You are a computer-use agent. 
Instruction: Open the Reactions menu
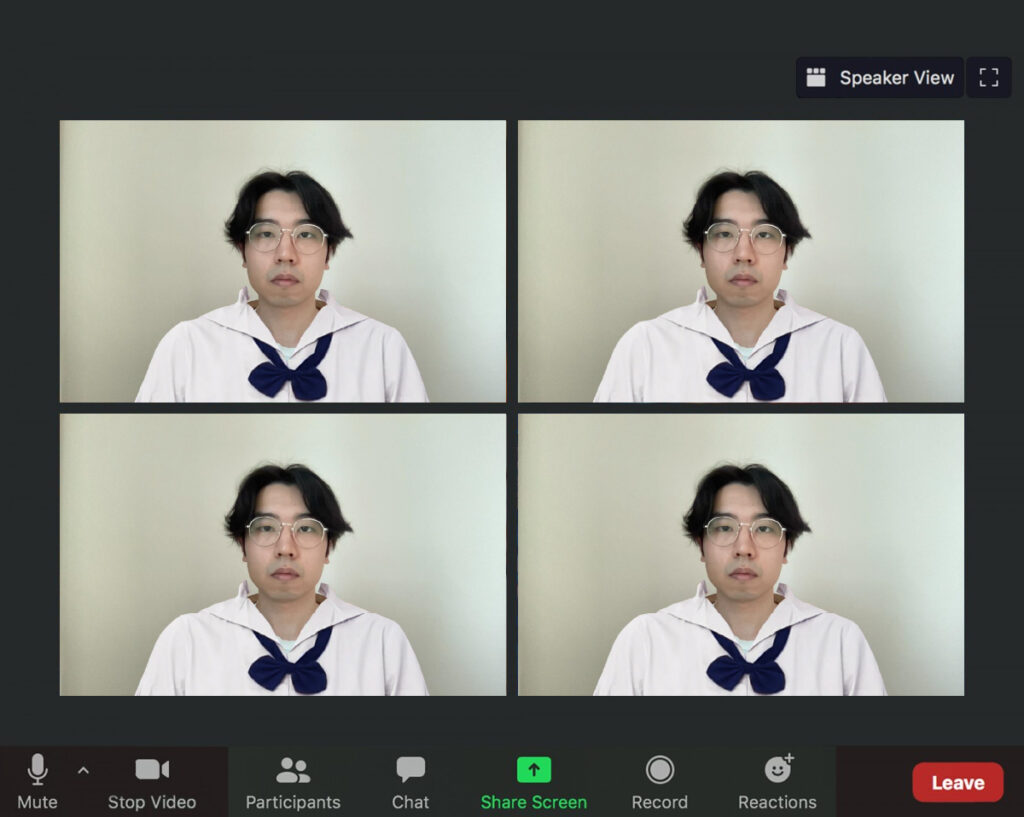tap(777, 782)
